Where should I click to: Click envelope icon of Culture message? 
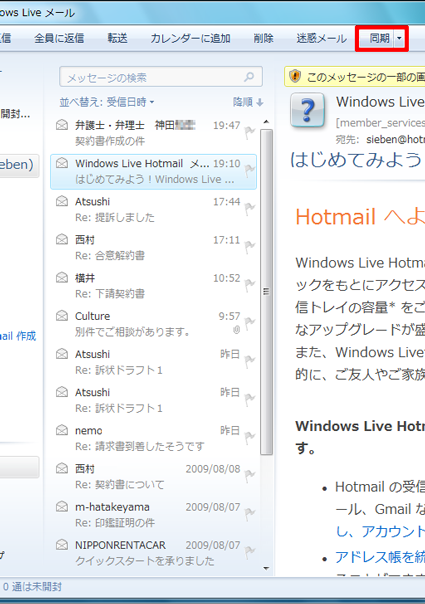pyautogui.click(x=62, y=316)
